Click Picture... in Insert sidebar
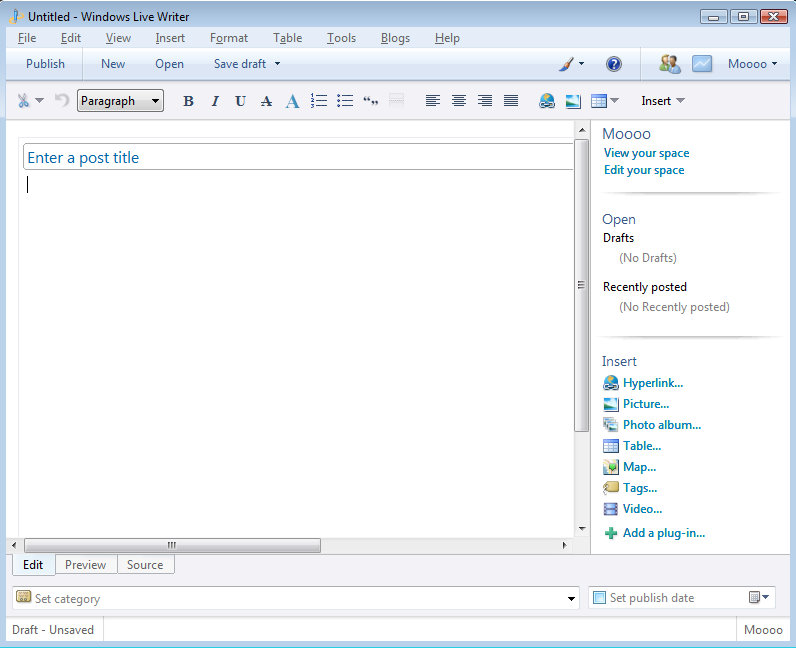Viewport: 796px width, 648px height. 646,404
